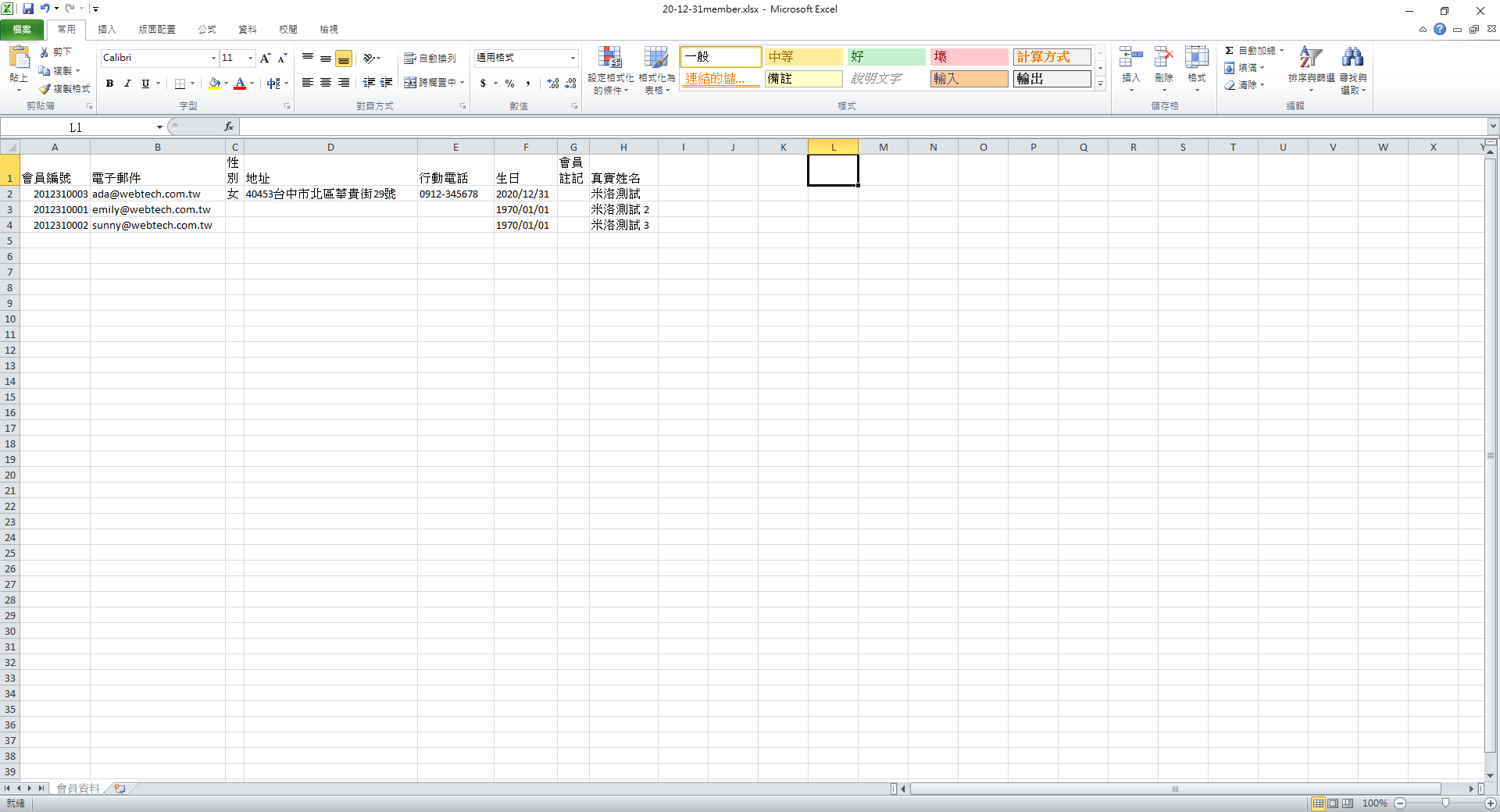Select the 會員資料 sheet tab
This screenshot has width=1500, height=812.
point(78,789)
